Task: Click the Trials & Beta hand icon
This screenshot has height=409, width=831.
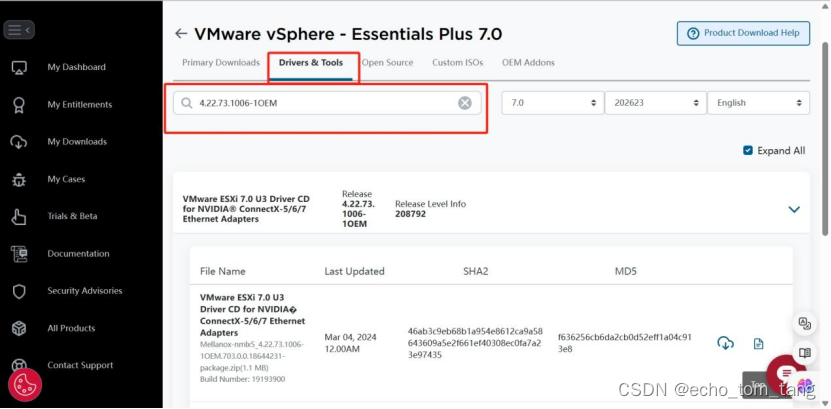Action: tap(19, 216)
